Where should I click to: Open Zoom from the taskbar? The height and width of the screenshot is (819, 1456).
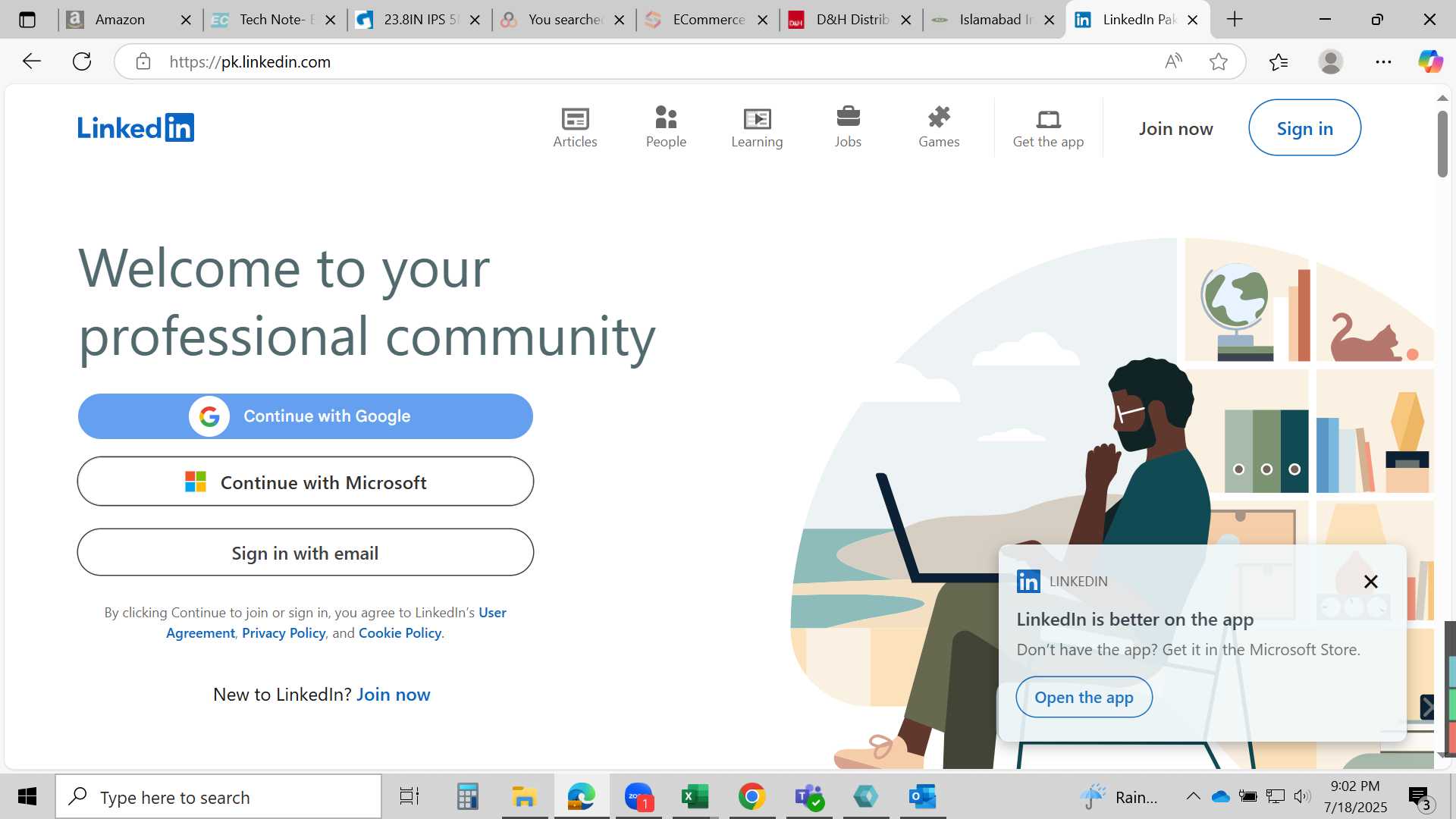click(639, 797)
